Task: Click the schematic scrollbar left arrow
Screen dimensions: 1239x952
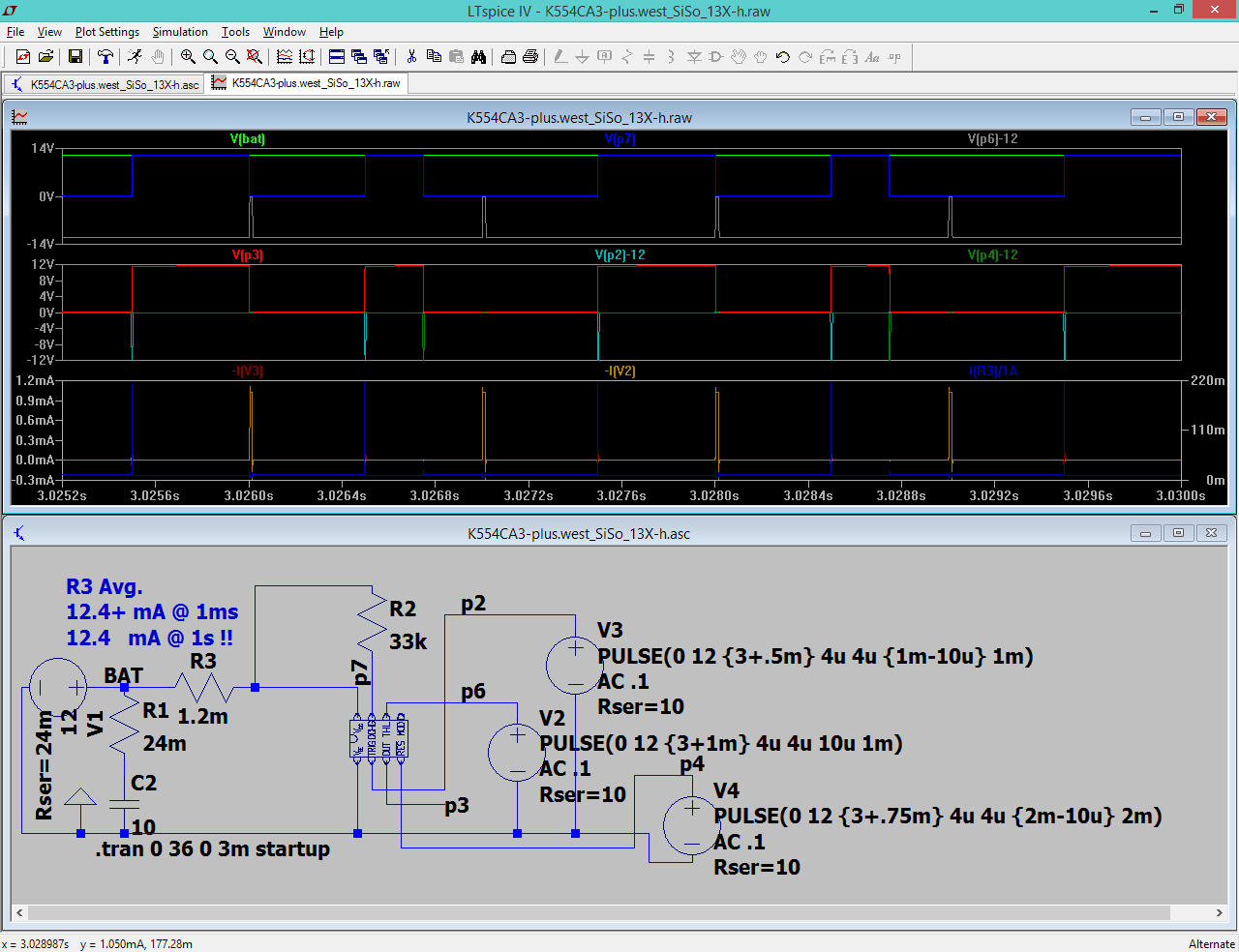Action: tap(19, 912)
